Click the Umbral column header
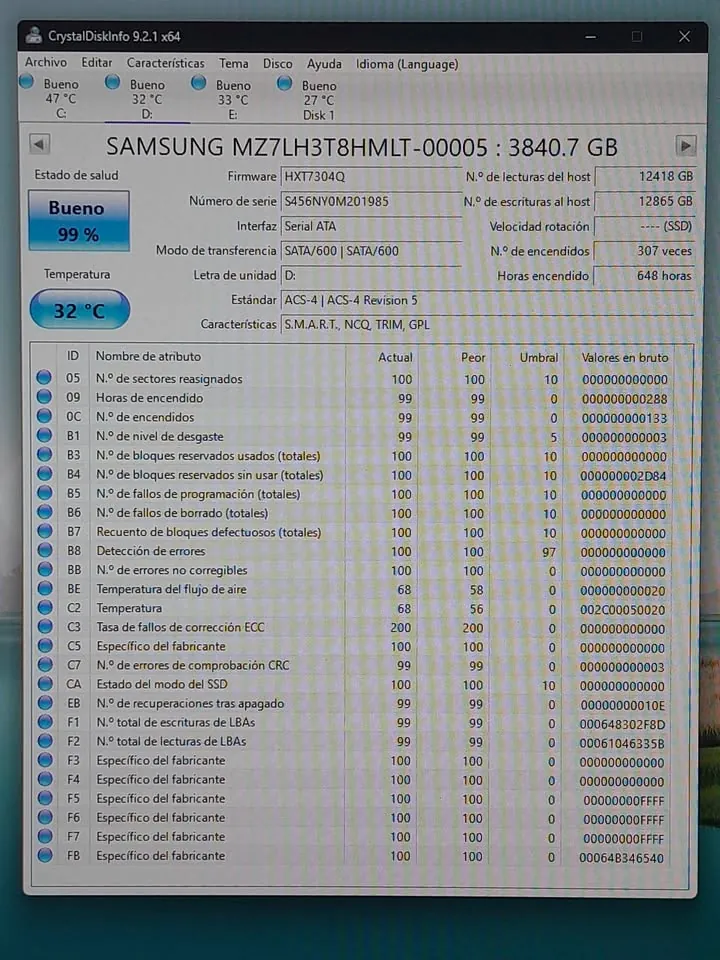Screen dimensions: 720x960 click(539, 358)
